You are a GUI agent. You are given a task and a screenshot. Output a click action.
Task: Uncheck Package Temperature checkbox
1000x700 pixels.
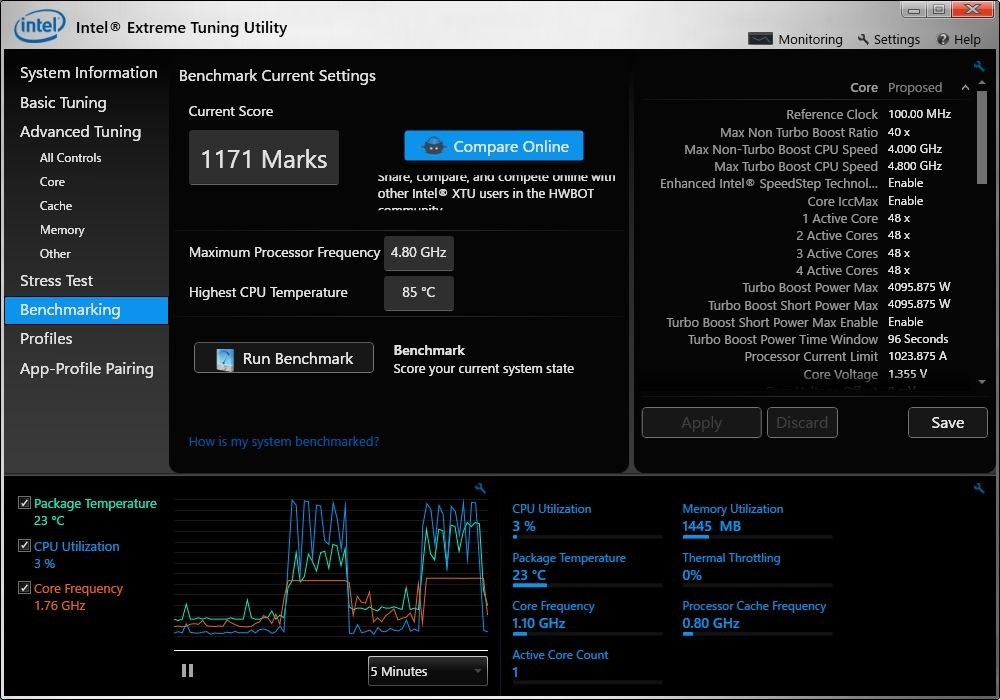click(x=24, y=503)
